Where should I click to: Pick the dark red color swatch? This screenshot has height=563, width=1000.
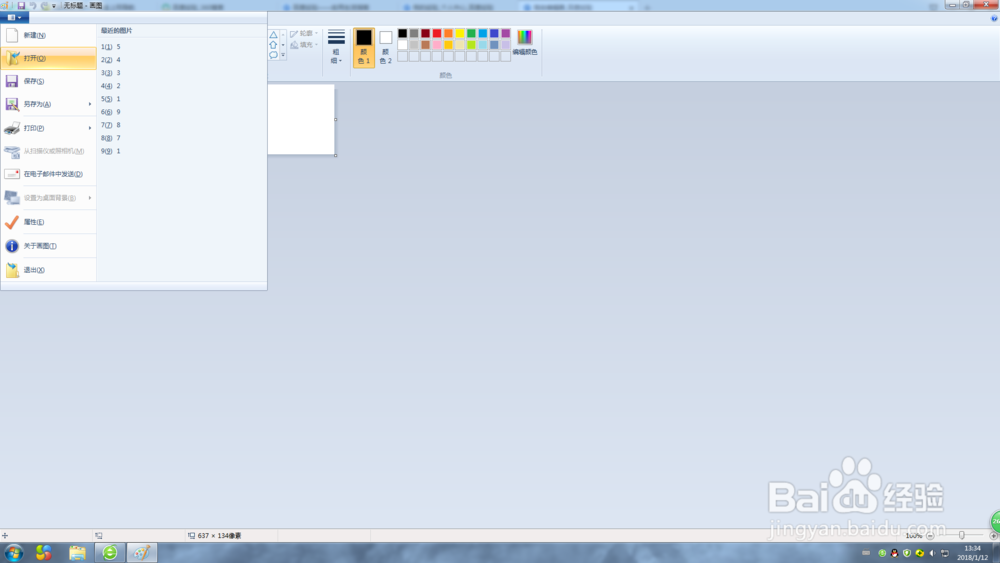(x=425, y=33)
